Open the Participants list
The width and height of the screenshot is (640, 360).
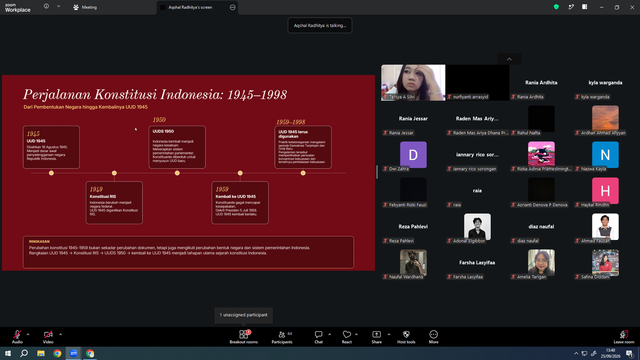(x=282, y=337)
